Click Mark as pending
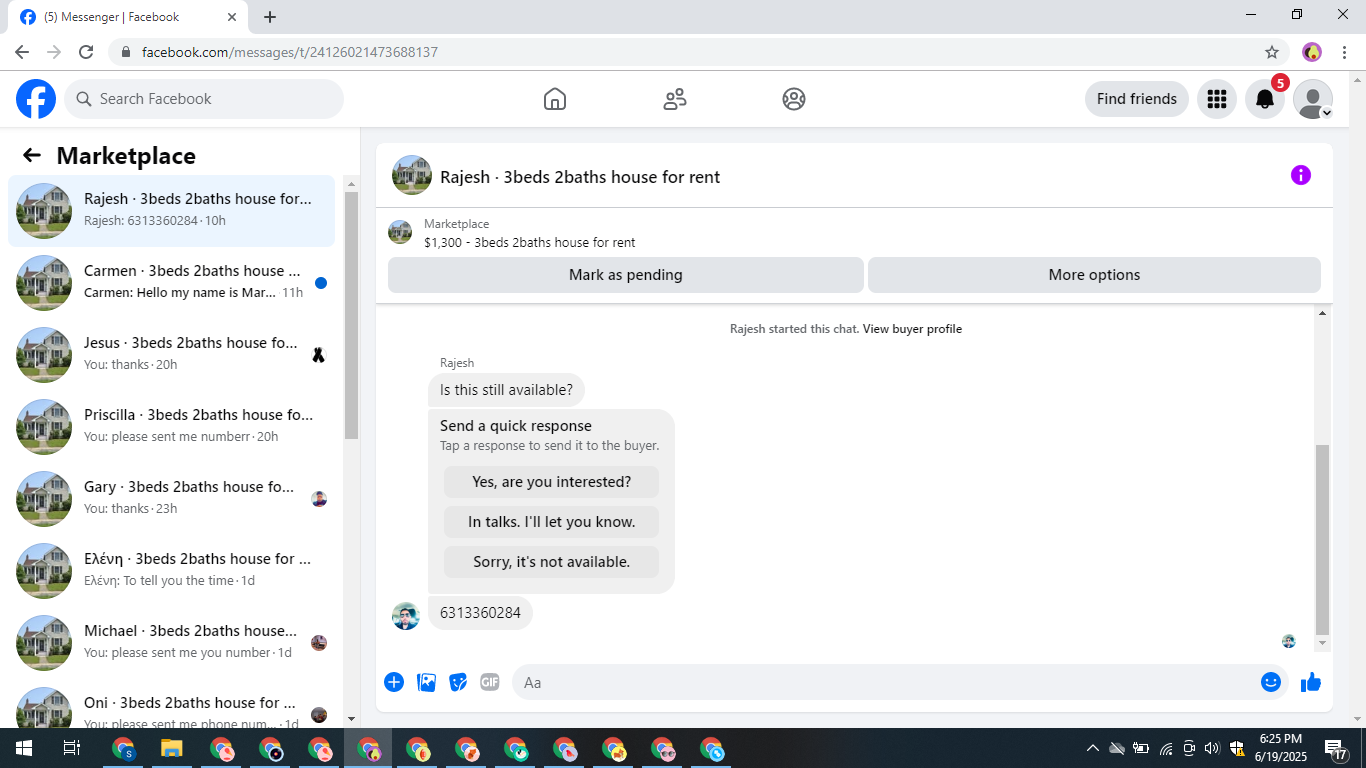Viewport: 1366px width, 768px height. [626, 275]
